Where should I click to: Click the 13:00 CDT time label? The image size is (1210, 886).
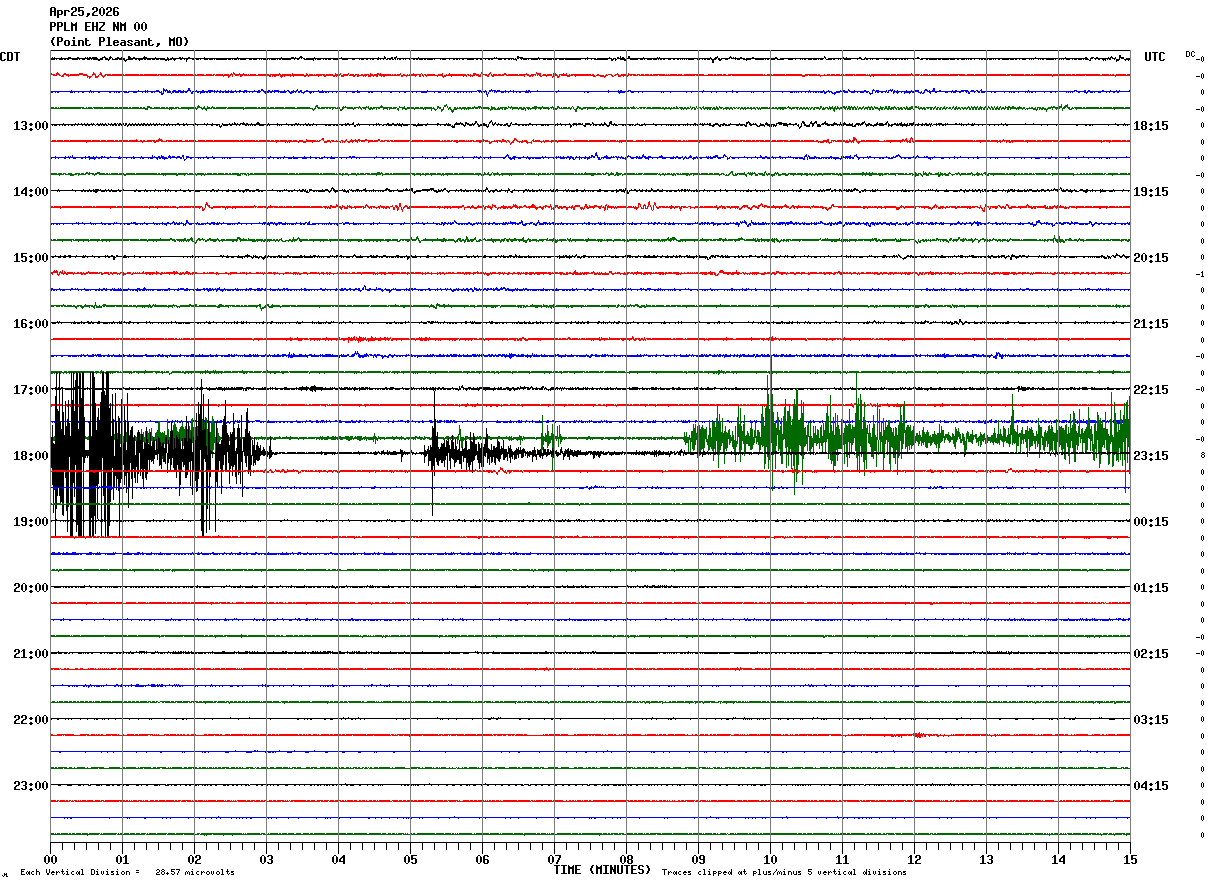30,126
